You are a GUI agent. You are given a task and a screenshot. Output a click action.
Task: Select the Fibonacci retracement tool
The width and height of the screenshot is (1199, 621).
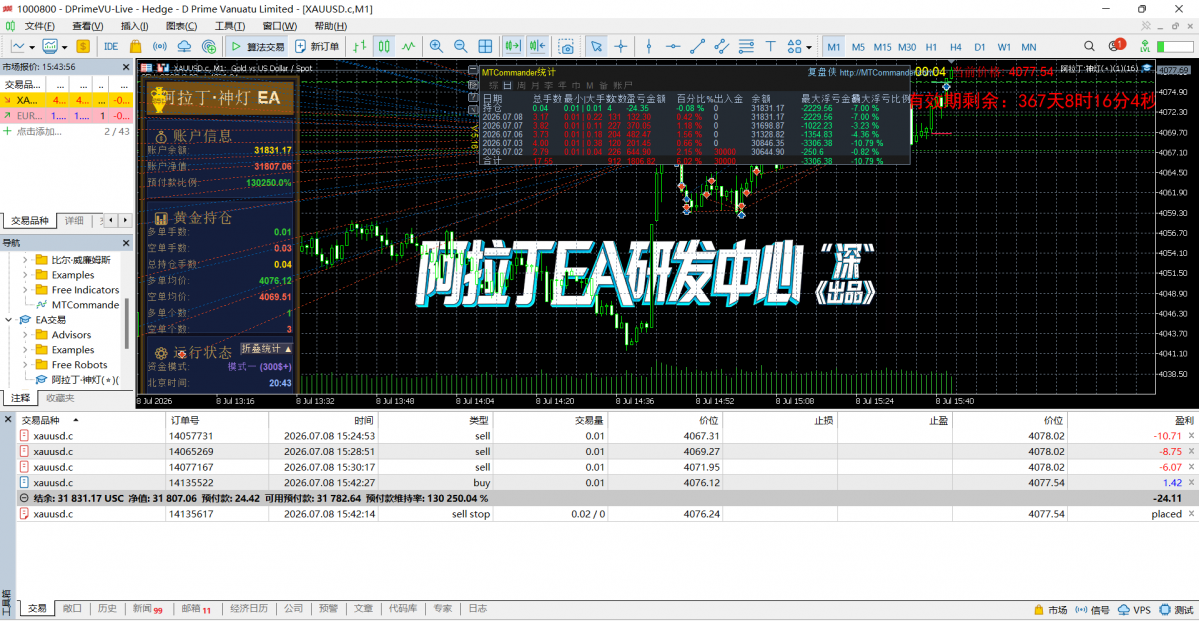(746, 46)
